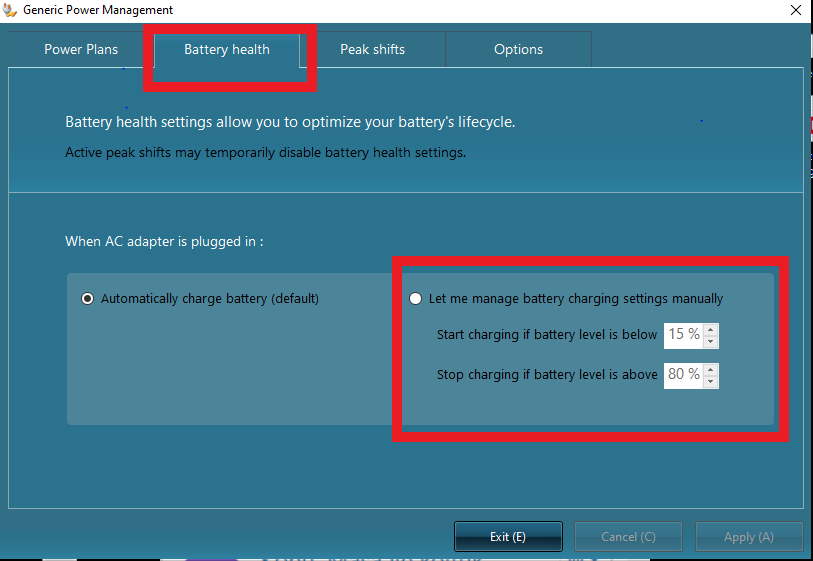Open the Power Plans tab
Viewport: 813px width, 561px height.
[81, 49]
